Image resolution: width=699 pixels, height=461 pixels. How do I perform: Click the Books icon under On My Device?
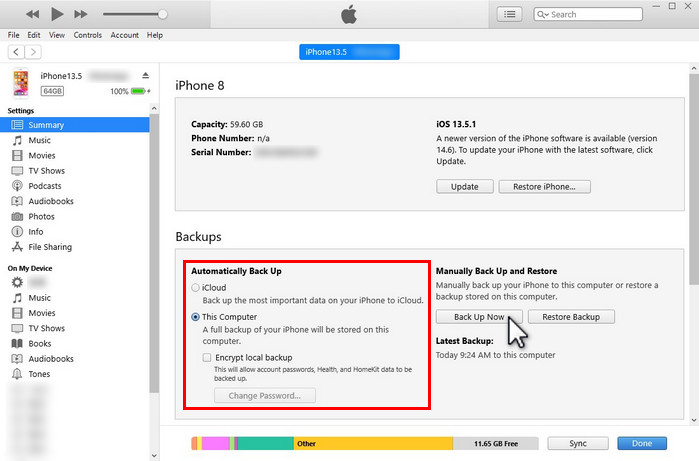(x=17, y=344)
